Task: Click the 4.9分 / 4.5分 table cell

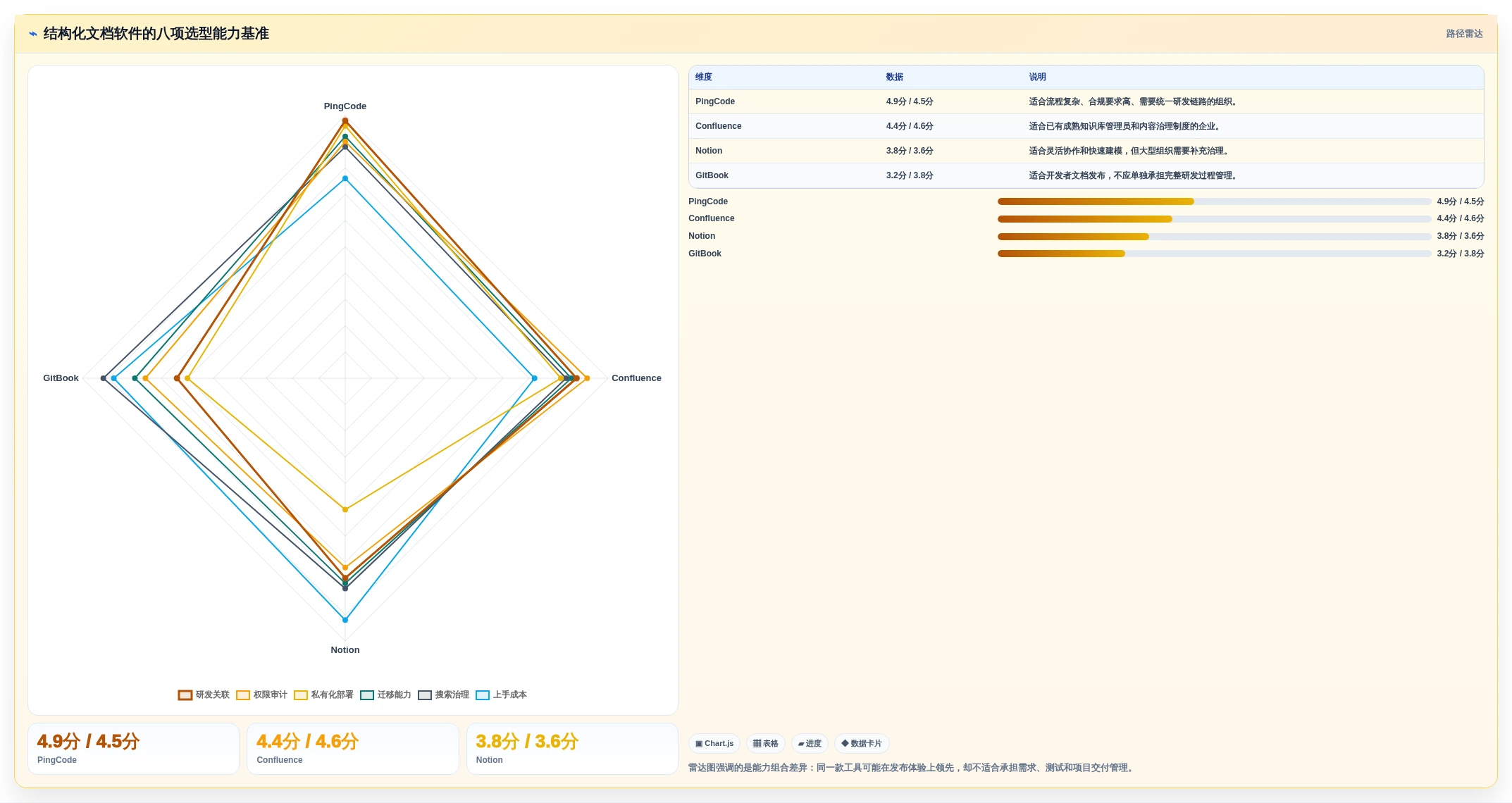Action: click(x=910, y=102)
